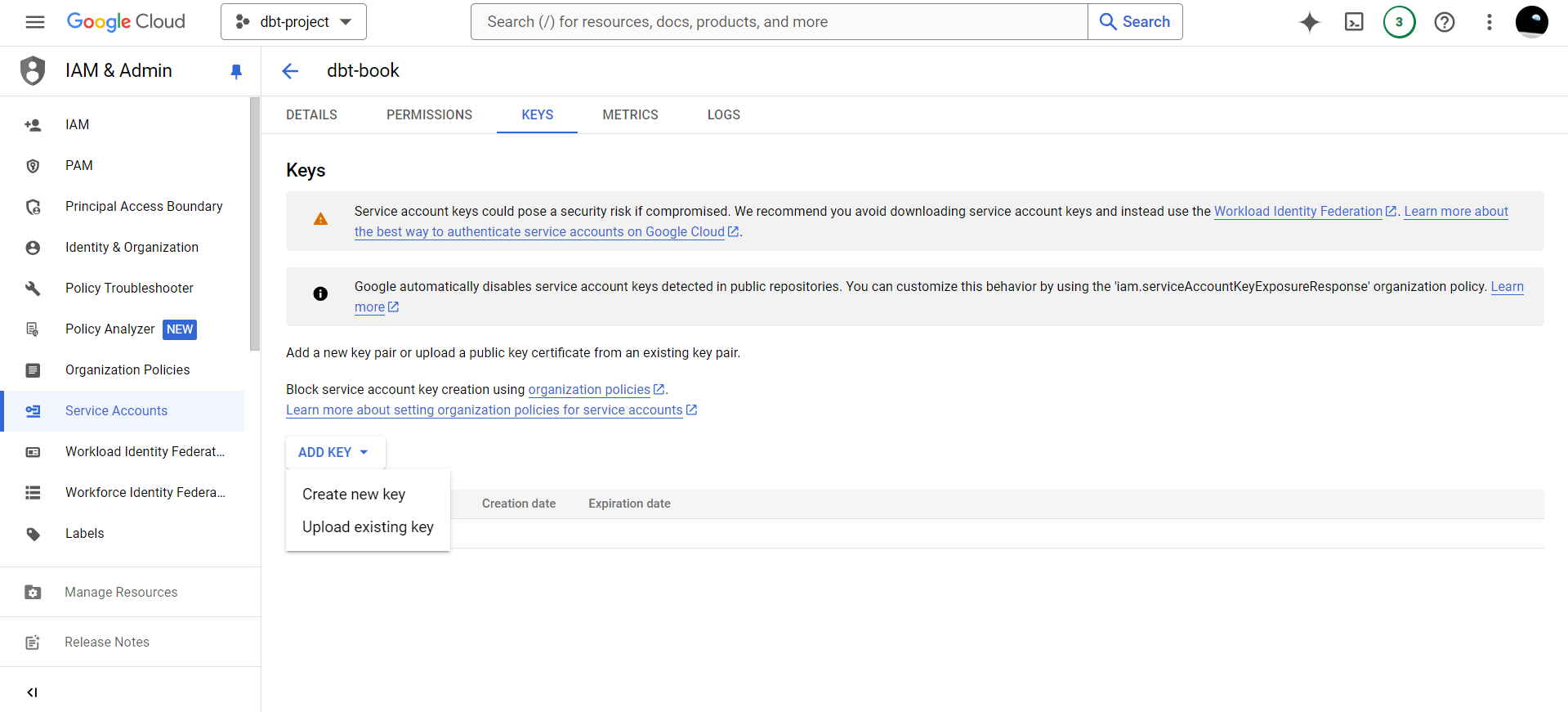The height and width of the screenshot is (712, 1568).
Task: Open Organization Policies page
Action: coord(123,370)
